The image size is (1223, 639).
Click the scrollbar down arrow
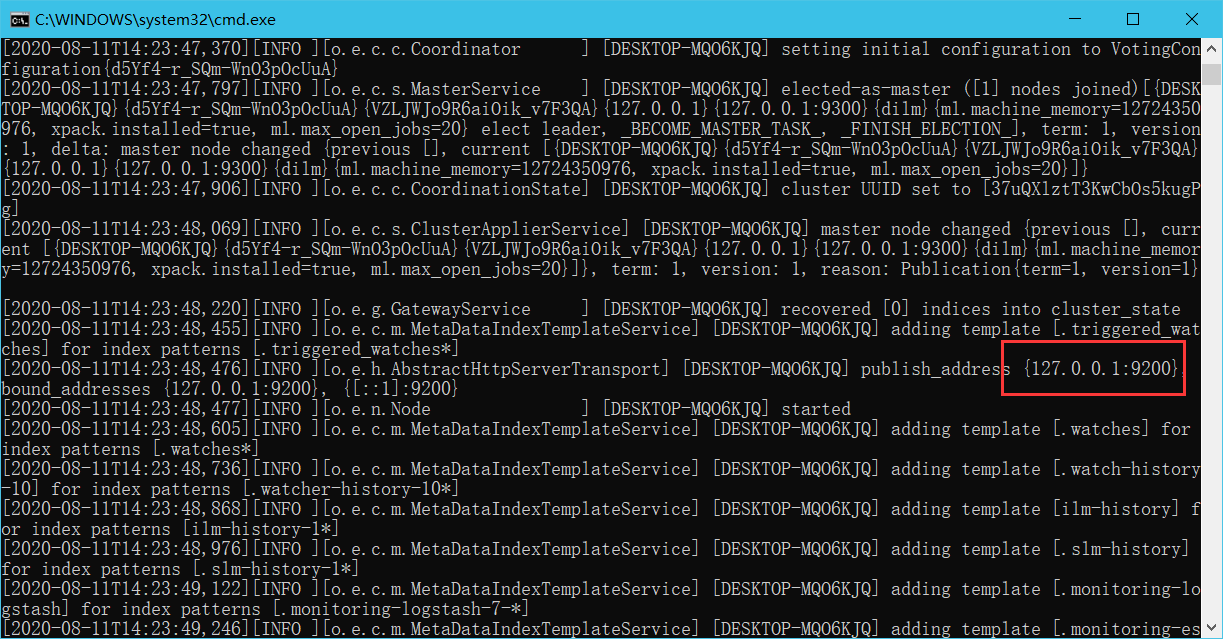click(x=1212, y=629)
